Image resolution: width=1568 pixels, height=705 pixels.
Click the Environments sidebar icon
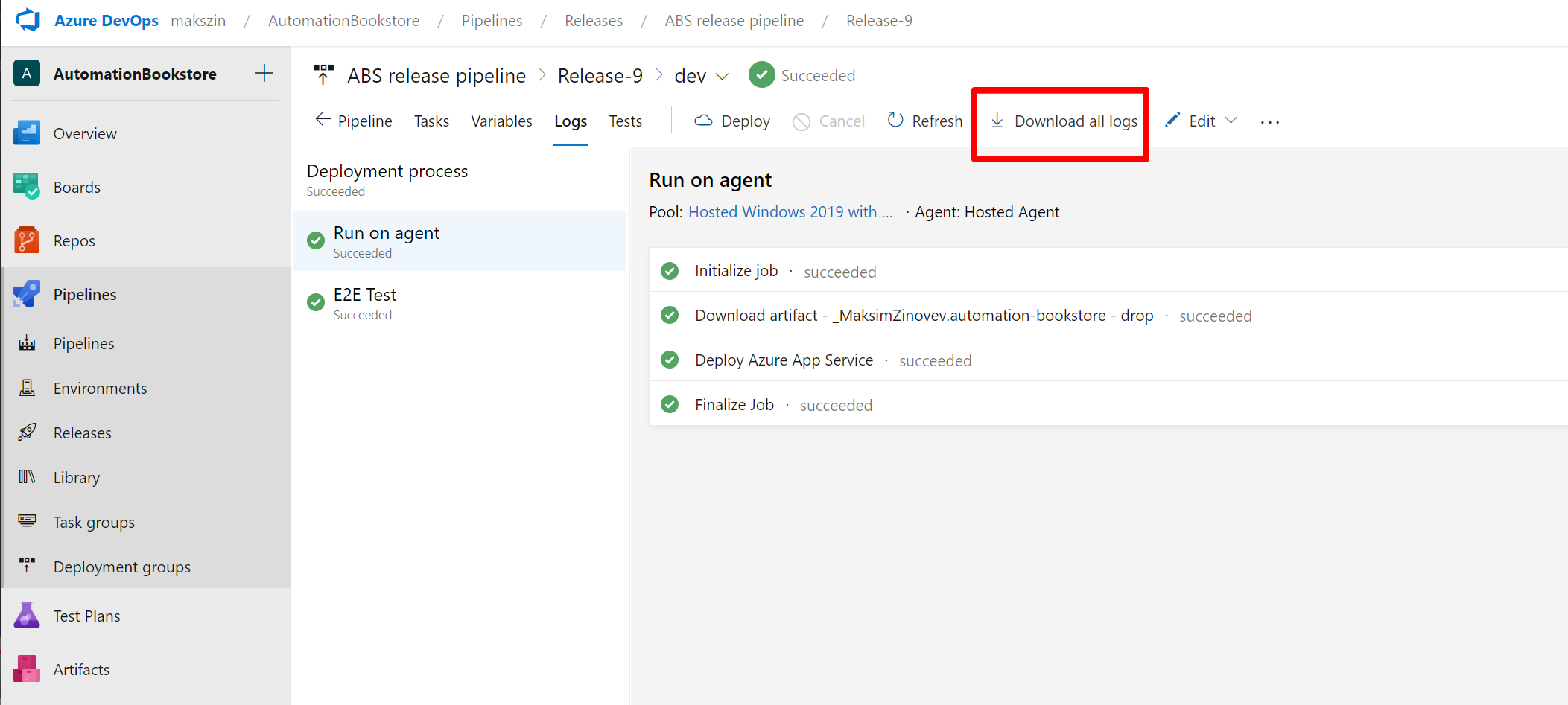[27, 388]
